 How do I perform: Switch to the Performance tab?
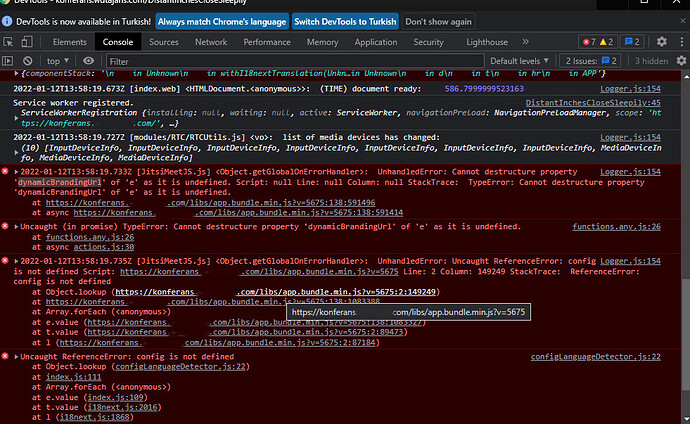[x=267, y=42]
